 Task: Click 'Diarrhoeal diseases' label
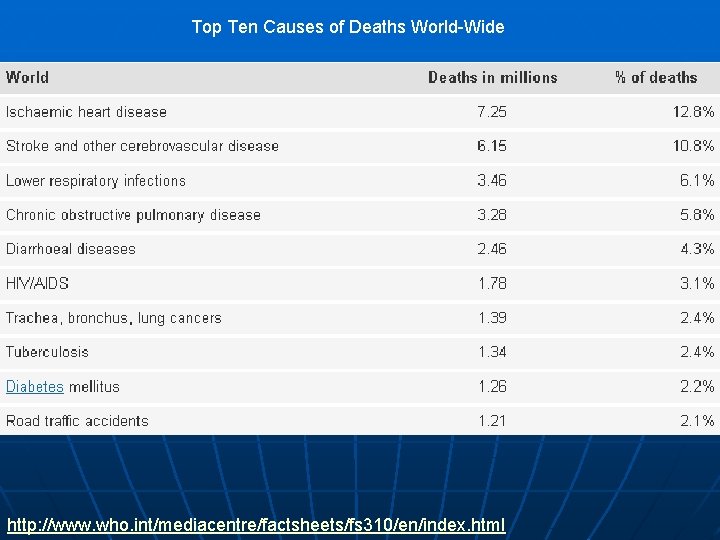[71, 249]
